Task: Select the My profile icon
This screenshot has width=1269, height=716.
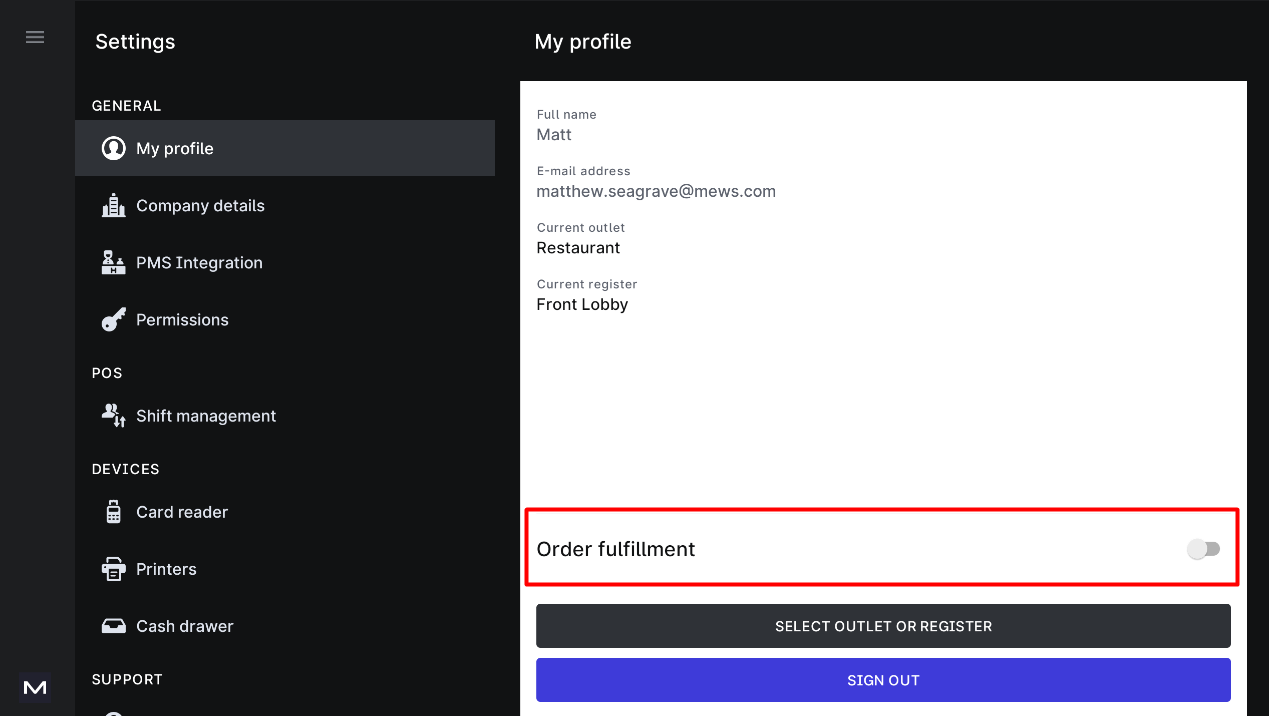Action: [x=113, y=147]
